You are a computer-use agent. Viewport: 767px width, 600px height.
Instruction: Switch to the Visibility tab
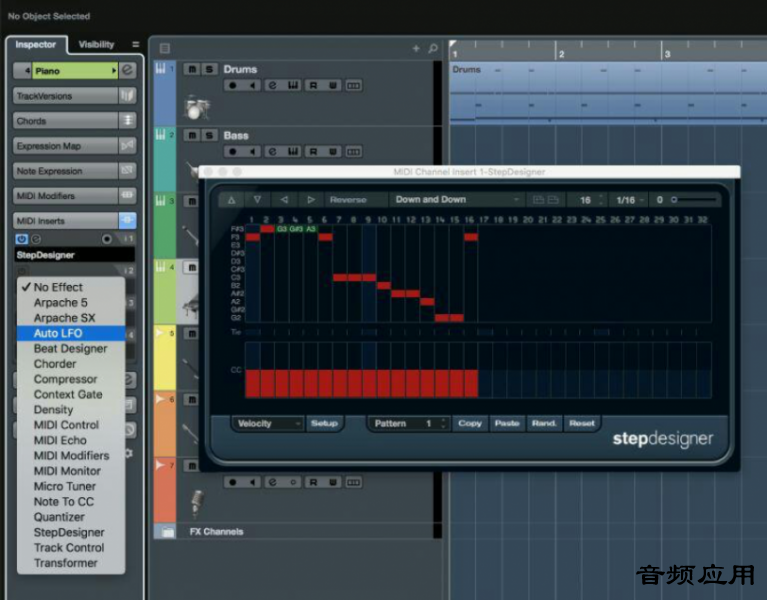[96, 44]
